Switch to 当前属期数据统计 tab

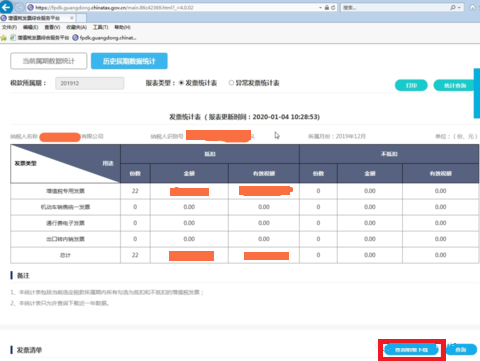49,61
